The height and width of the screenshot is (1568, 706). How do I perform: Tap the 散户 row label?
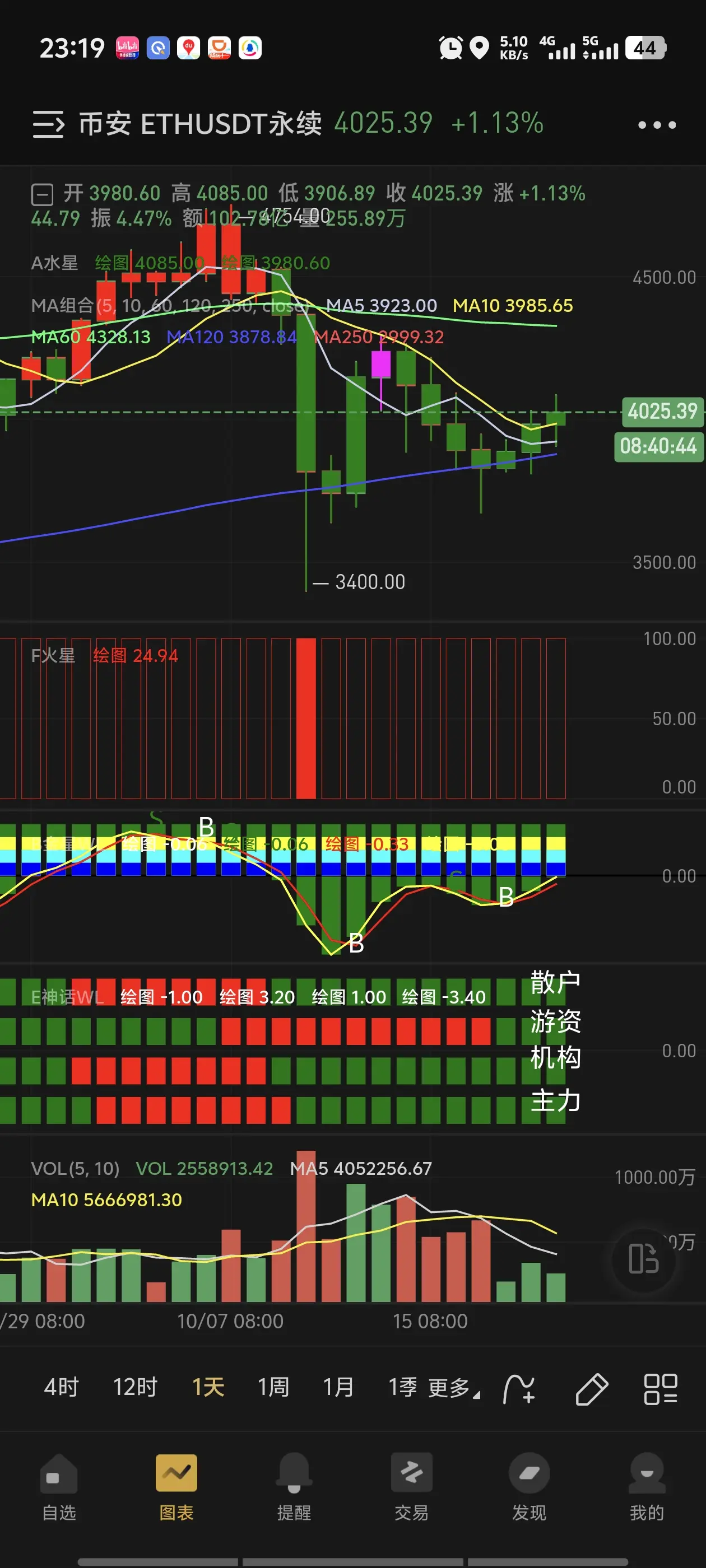pyautogui.click(x=555, y=982)
